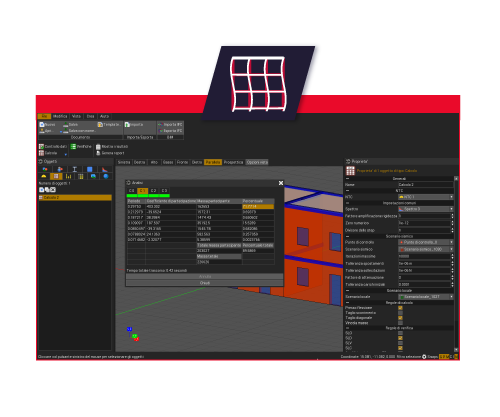Toggle the Pressoflessione checkbox
500x417 pixels.
(400, 308)
